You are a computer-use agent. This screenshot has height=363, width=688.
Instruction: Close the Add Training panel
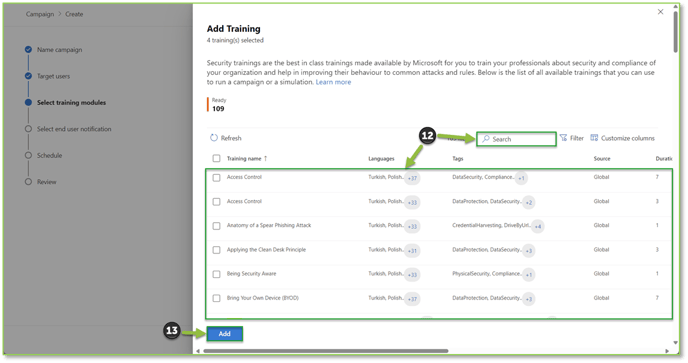(660, 12)
